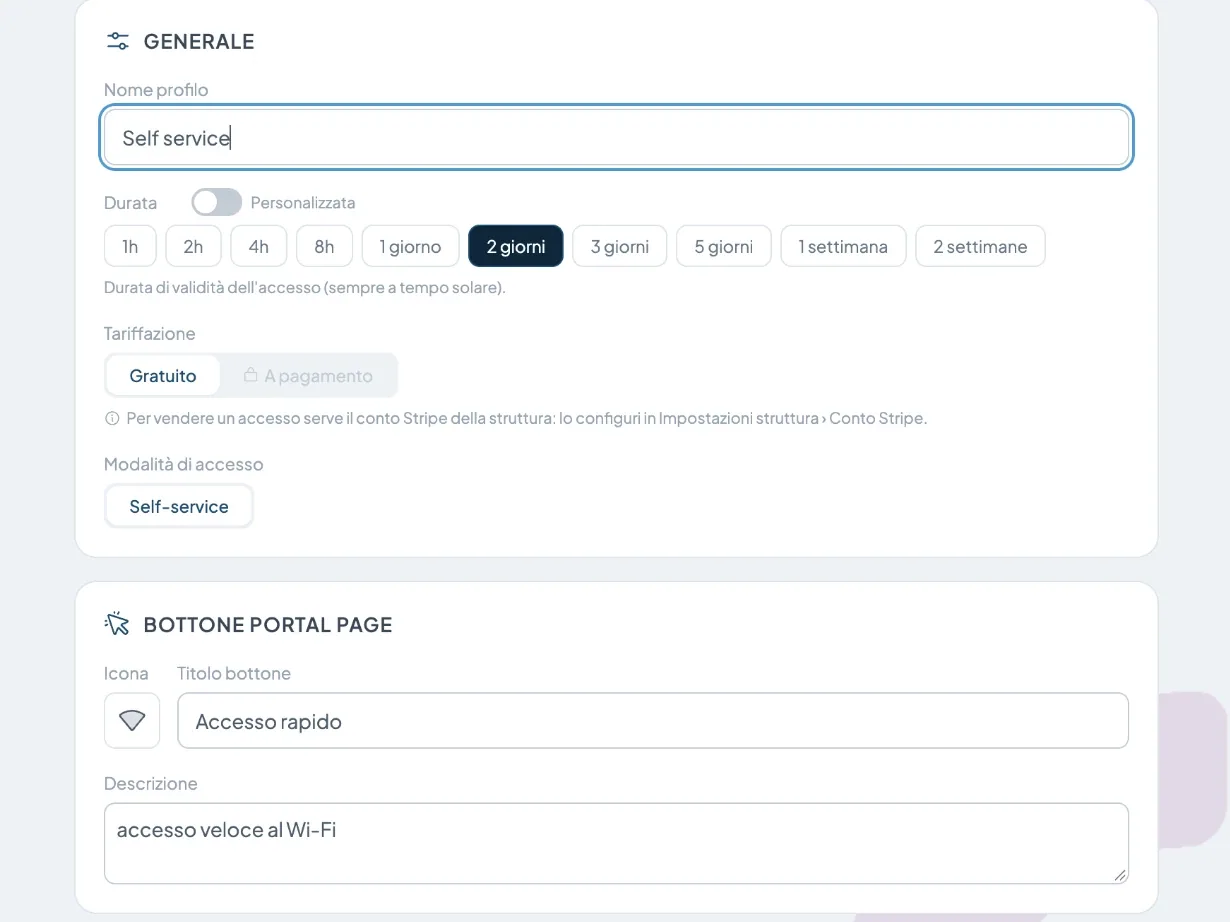Click the Titolo bottone field
Viewport: 1230px width, 922px height.
tap(653, 720)
